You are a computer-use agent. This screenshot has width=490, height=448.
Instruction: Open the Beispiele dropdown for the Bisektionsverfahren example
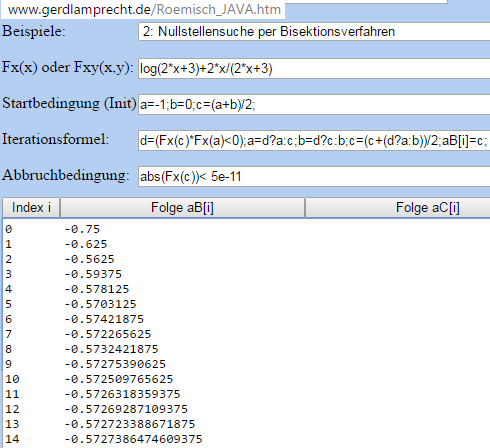(x=314, y=32)
